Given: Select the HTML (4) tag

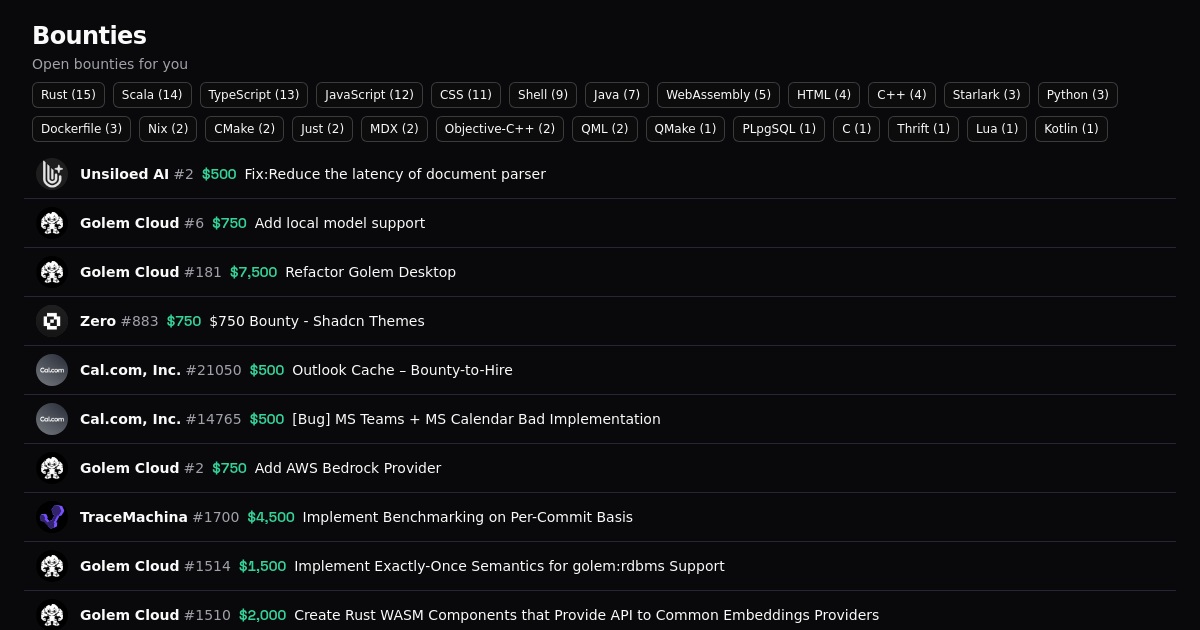Looking at the screenshot, I should tap(824, 95).
